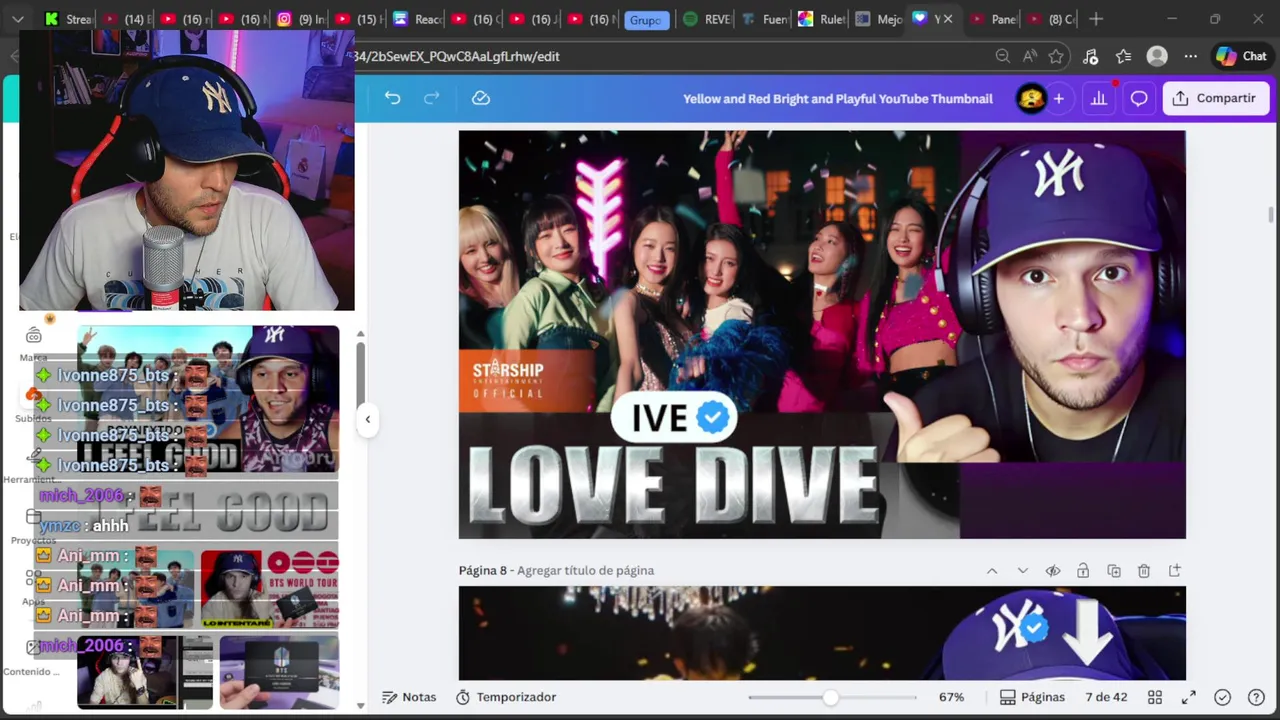Adjust the zoom slider handle
The height and width of the screenshot is (720, 1280).
click(x=831, y=697)
